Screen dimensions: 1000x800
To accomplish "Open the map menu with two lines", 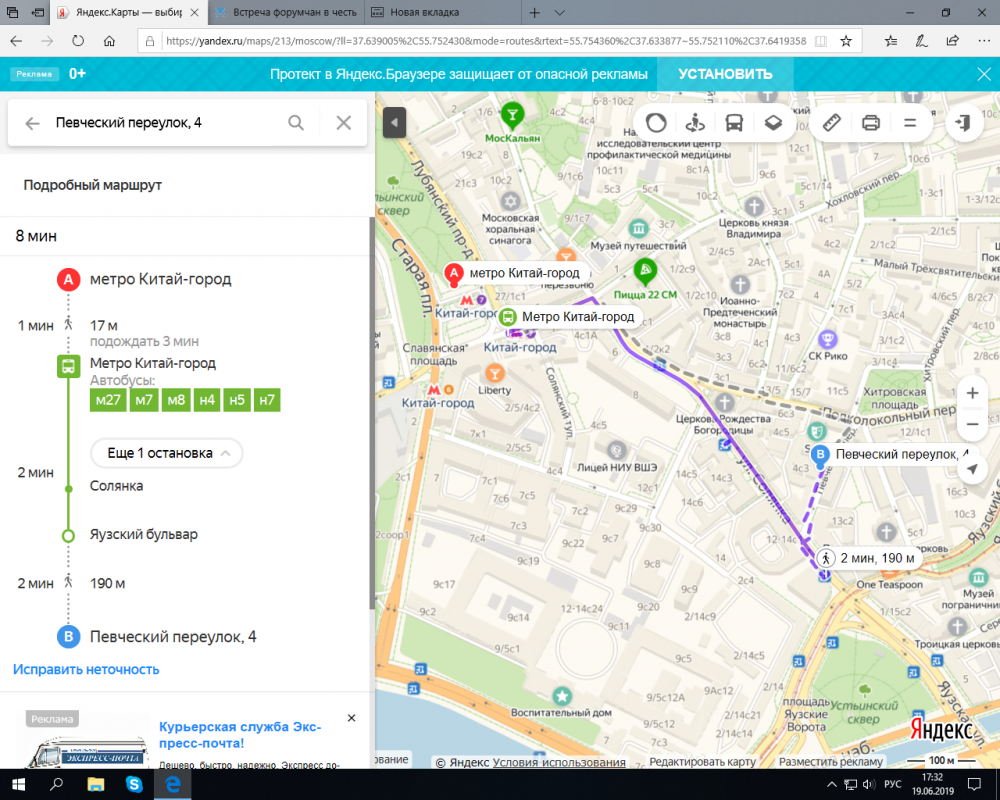I will (910, 123).
